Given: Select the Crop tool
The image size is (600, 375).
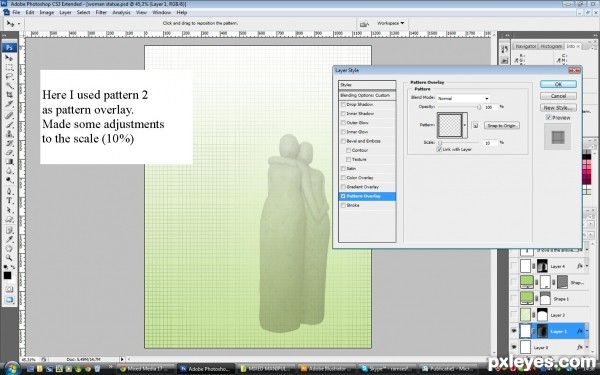Looking at the screenshot, I should click(x=9, y=95).
